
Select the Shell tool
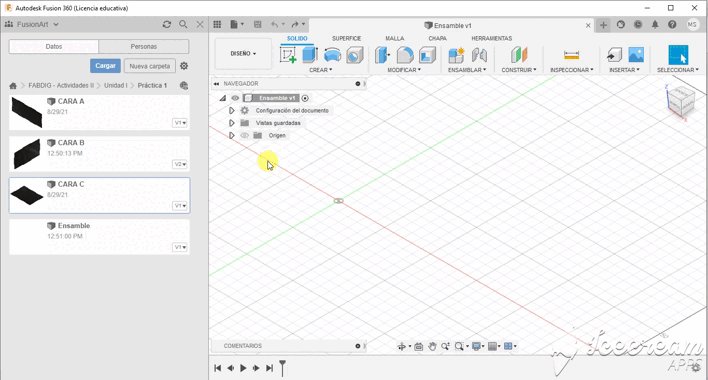tap(427, 55)
